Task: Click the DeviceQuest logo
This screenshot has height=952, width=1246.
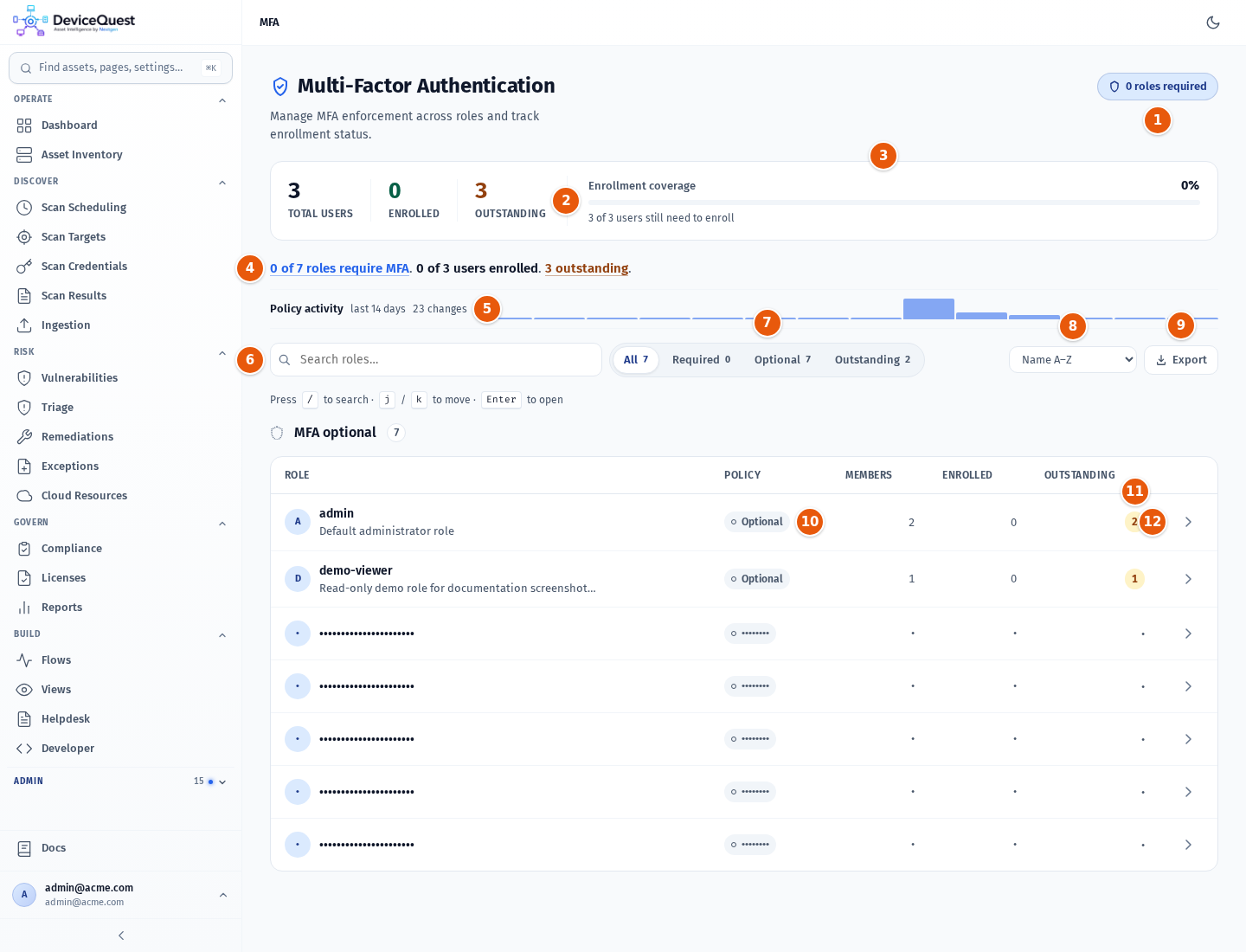Action: click(x=74, y=21)
